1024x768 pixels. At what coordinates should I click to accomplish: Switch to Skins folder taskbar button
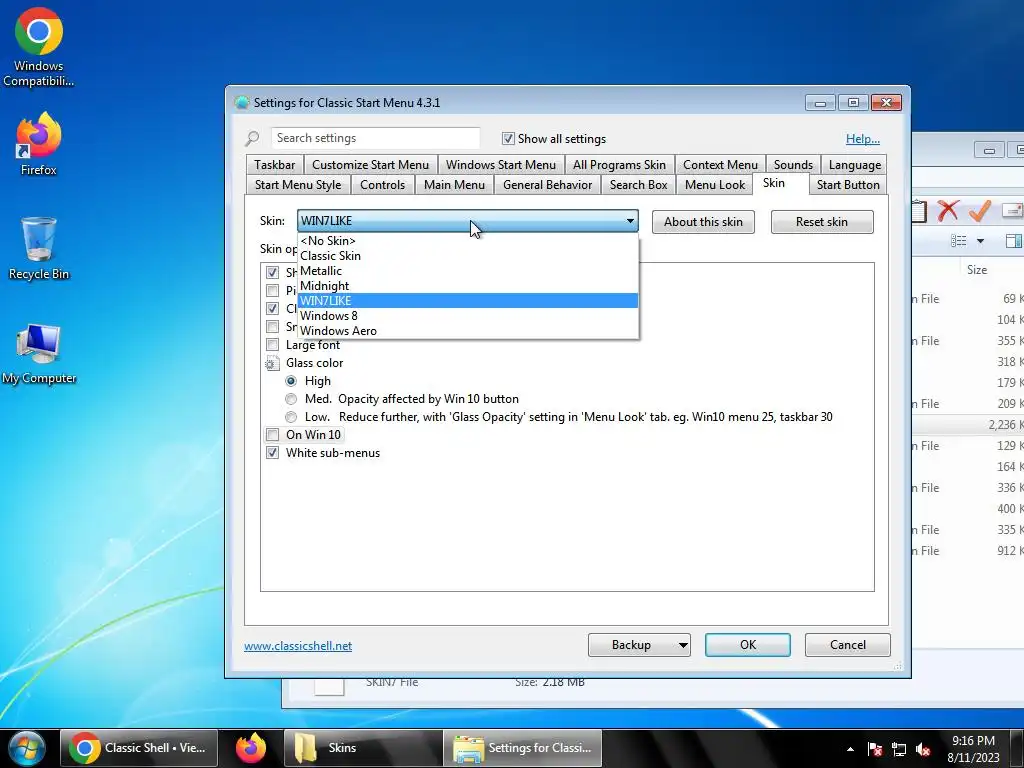pos(363,748)
